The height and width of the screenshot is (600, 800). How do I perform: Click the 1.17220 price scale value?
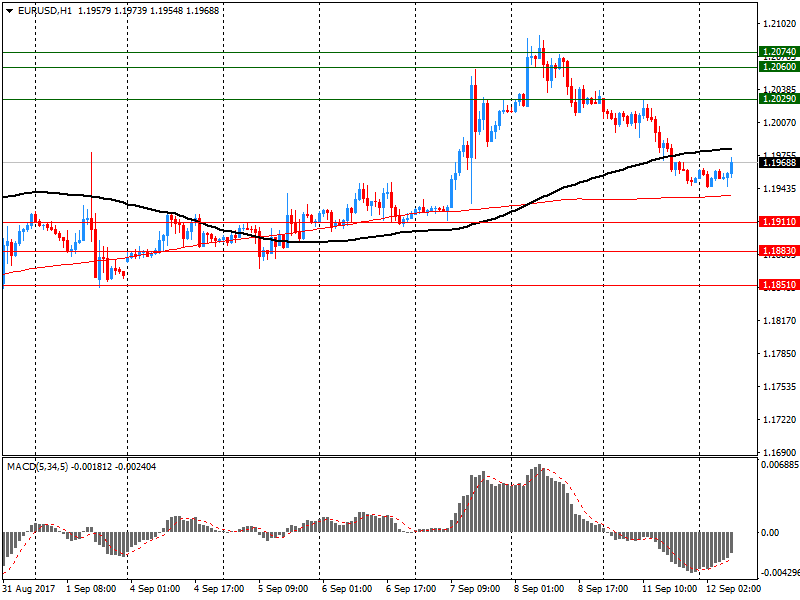[779, 420]
